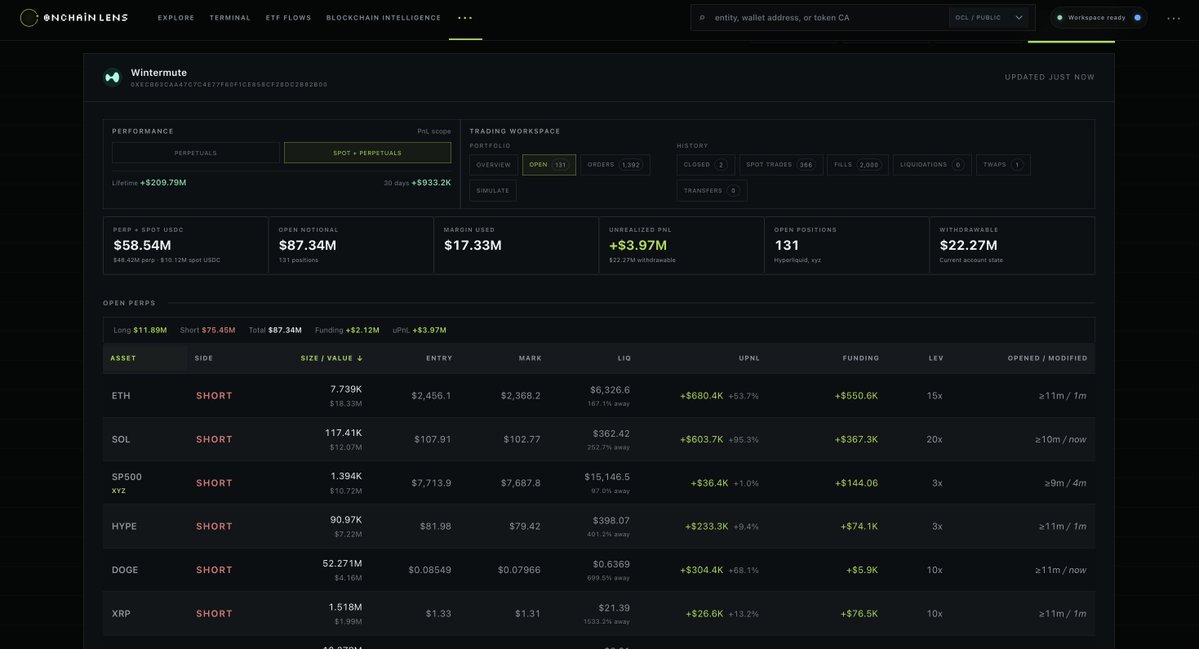Sort by the Funding column header

coord(860,359)
